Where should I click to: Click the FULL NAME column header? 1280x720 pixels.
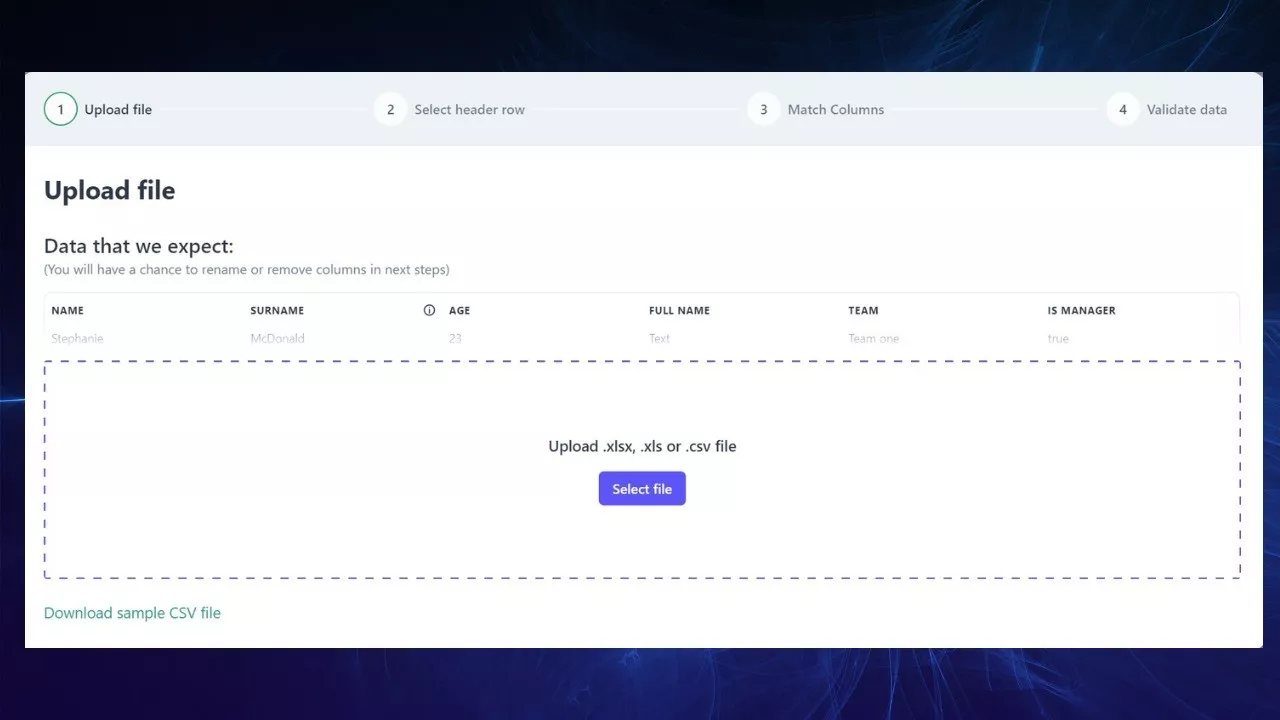click(x=679, y=311)
